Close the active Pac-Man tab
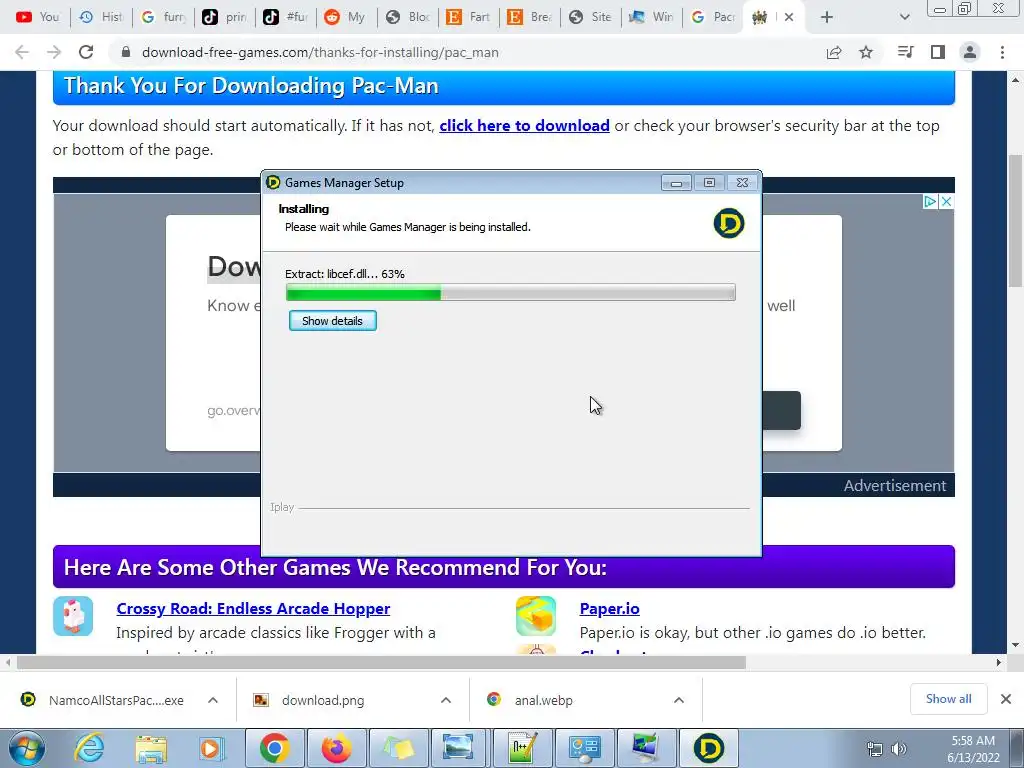Screen dimensions: 1024x768 pyautogui.click(x=789, y=17)
